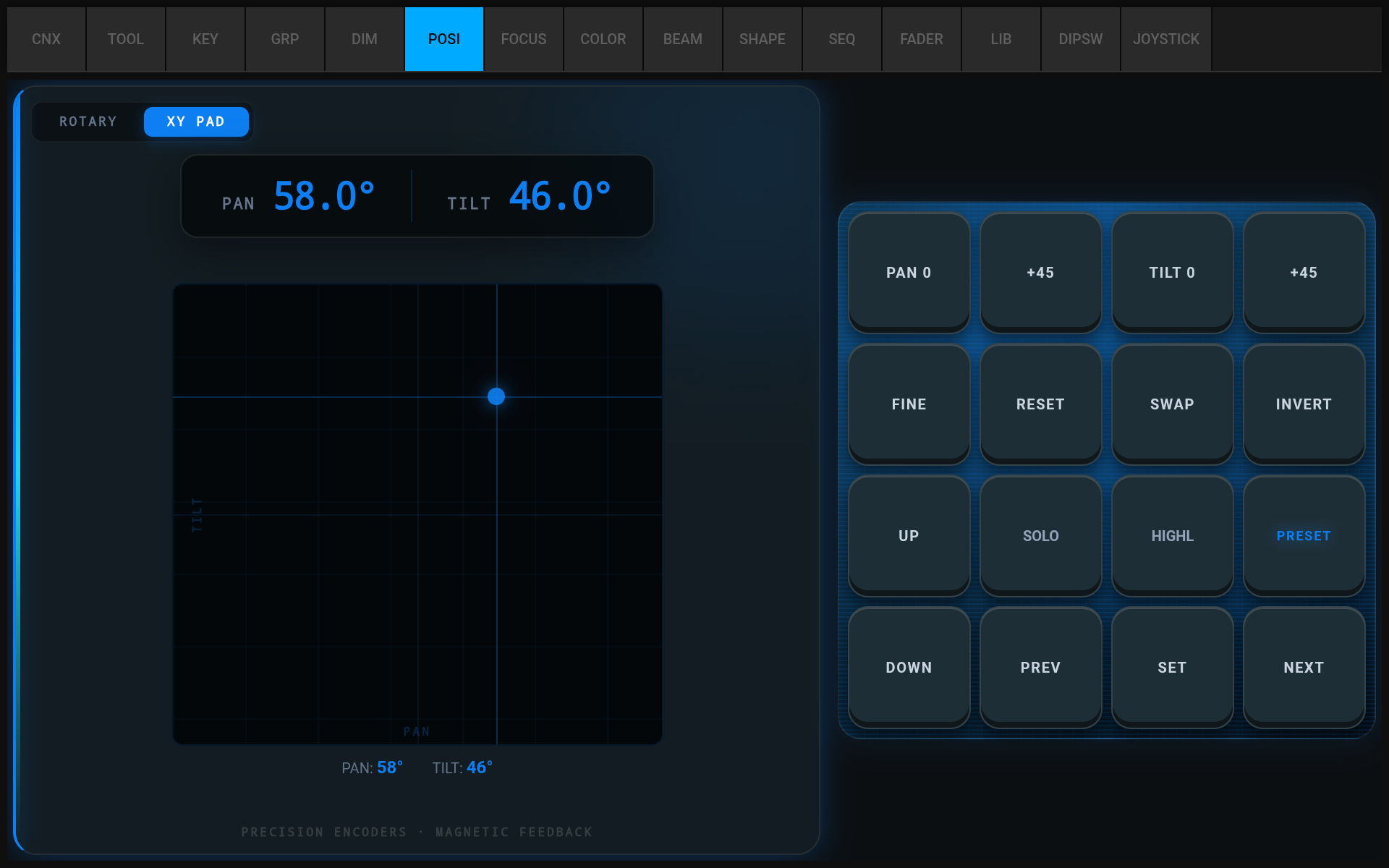Click the NEXT preset pad
Viewport: 1389px width, 868px height.
click(x=1304, y=667)
